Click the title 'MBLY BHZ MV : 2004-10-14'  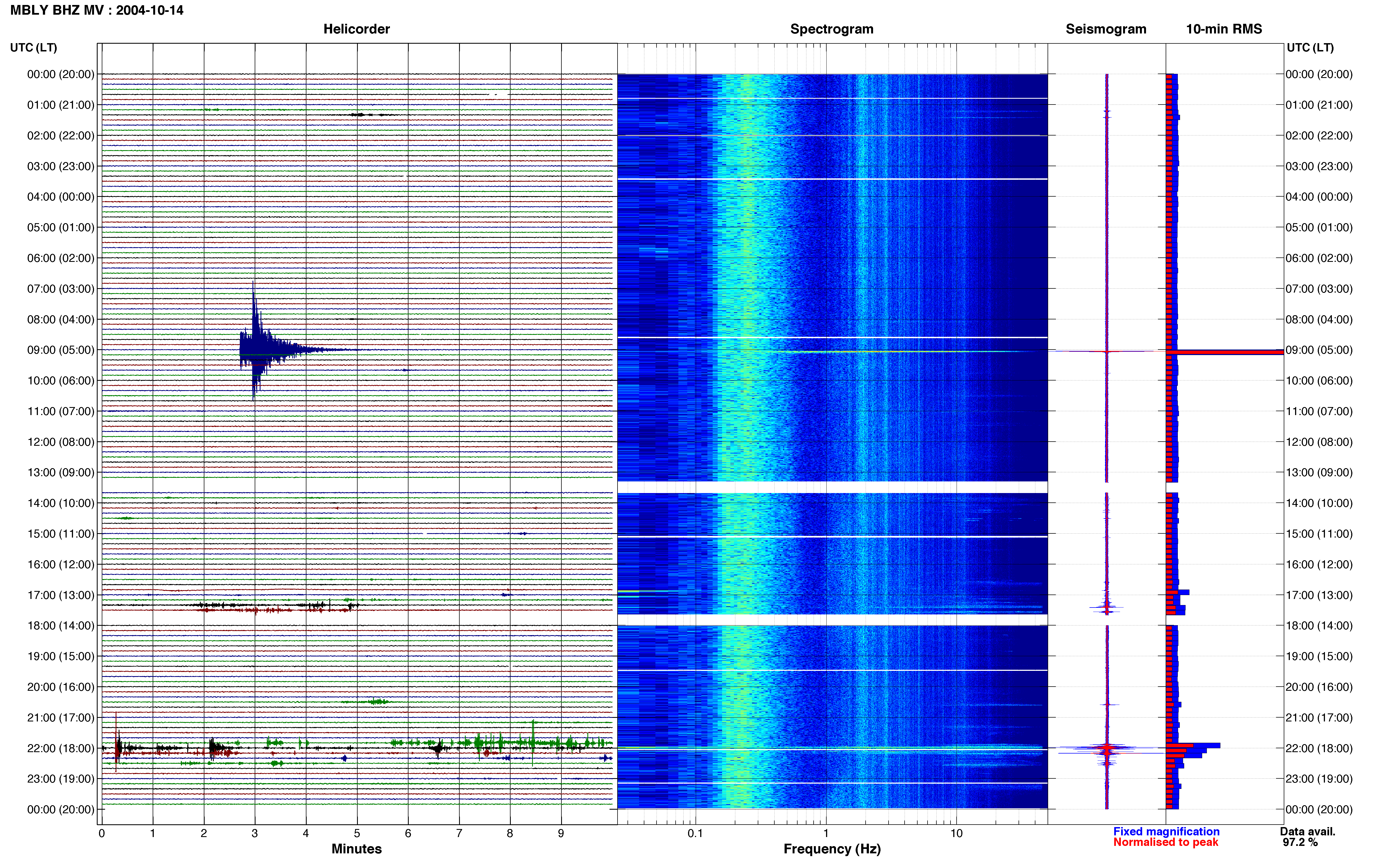click(x=97, y=10)
